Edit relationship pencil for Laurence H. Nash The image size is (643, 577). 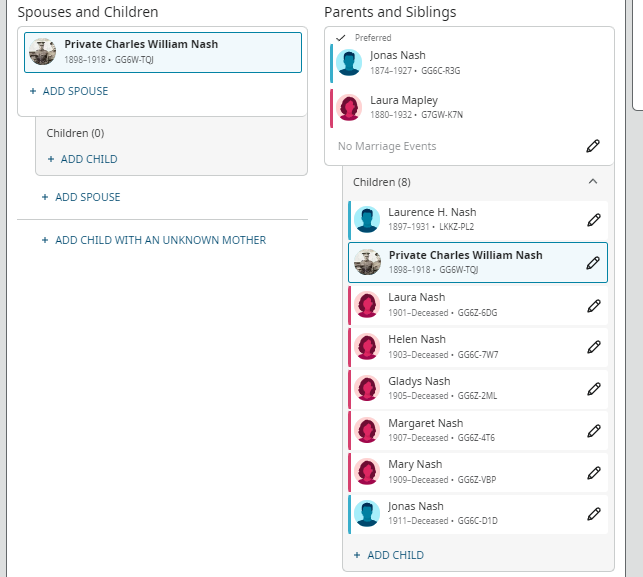click(x=593, y=220)
